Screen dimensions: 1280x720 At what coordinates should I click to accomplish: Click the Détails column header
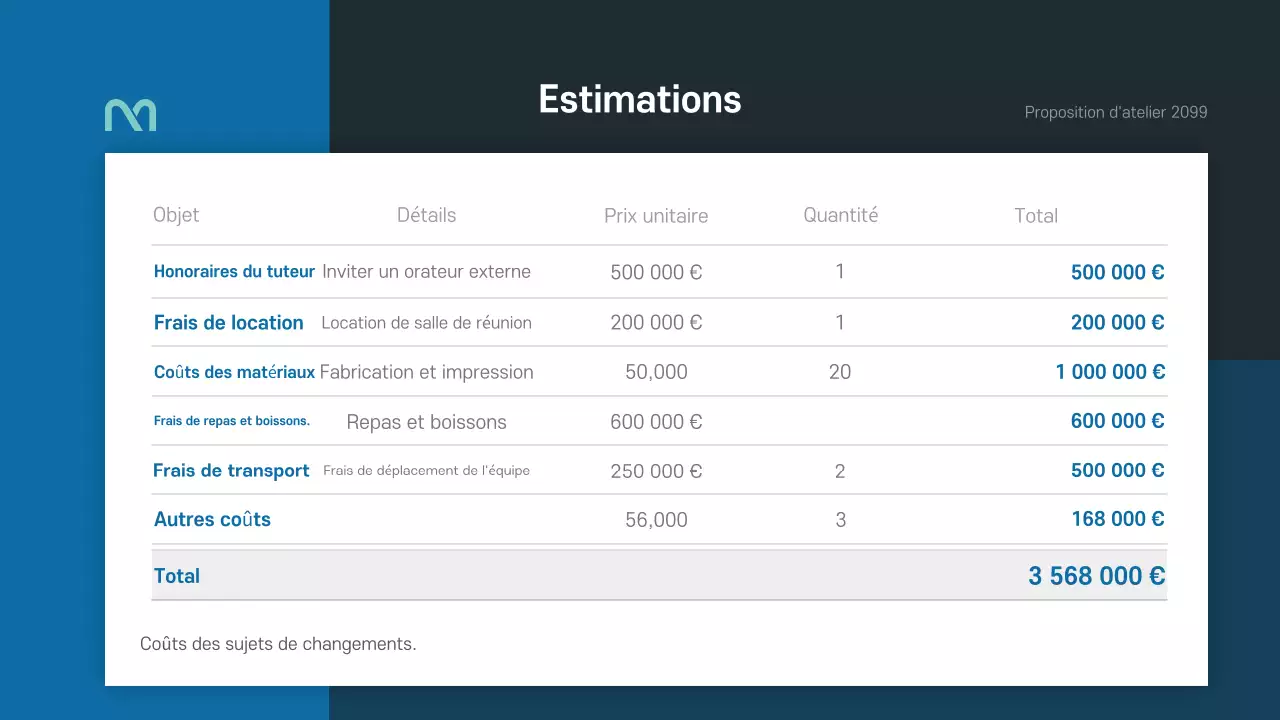click(x=426, y=215)
